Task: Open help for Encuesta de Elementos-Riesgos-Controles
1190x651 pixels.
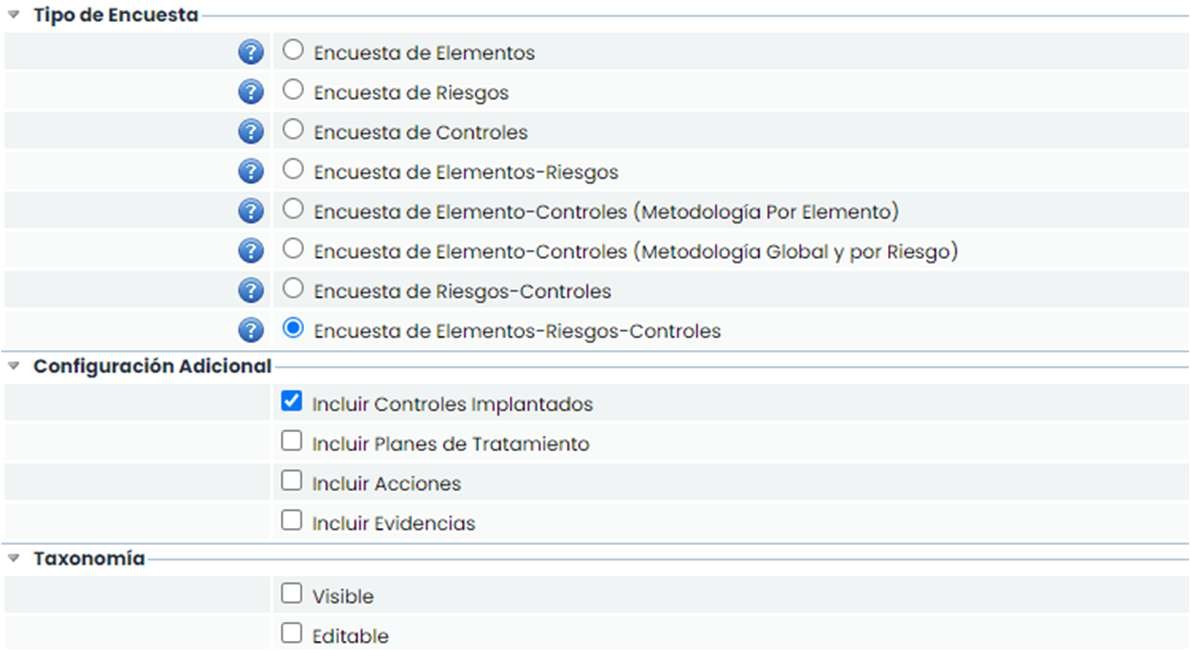Action: point(251,330)
